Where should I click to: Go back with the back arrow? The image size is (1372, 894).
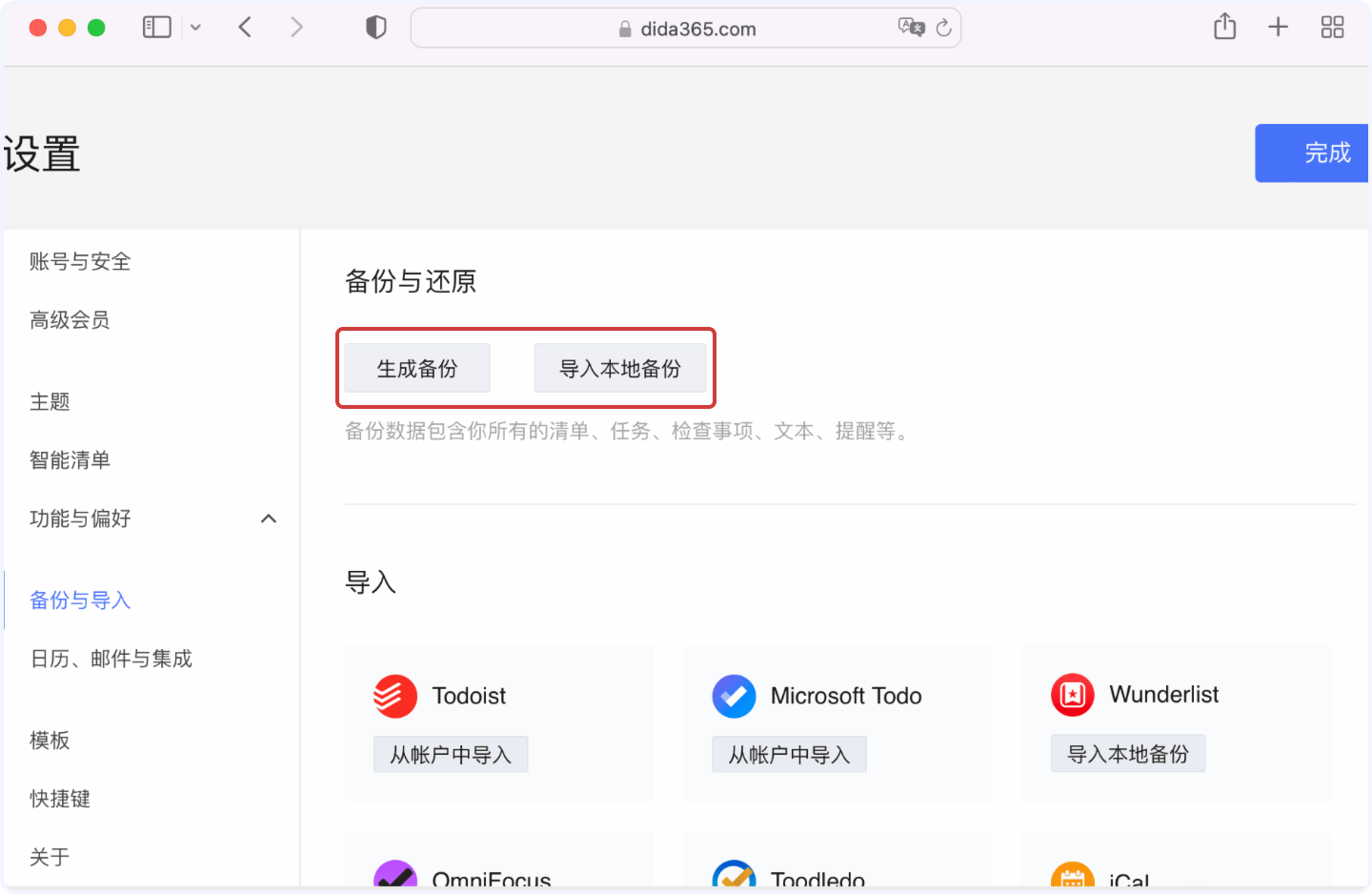coord(245,28)
